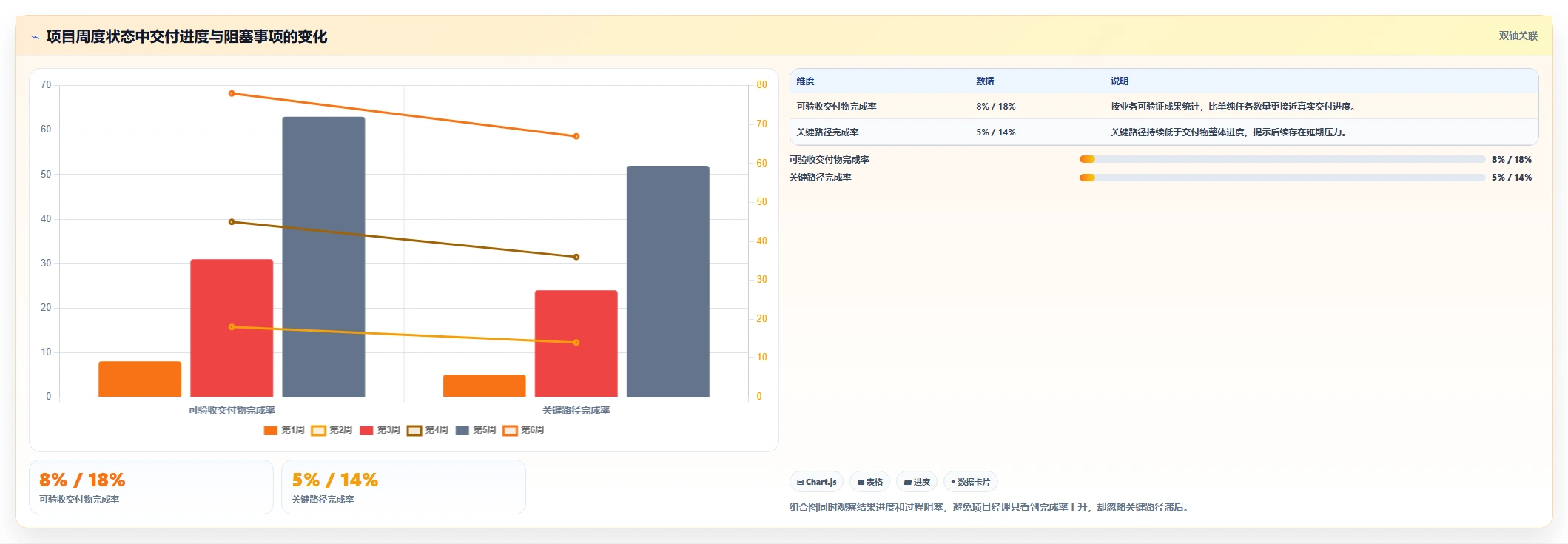Image resolution: width=1568 pixels, height=544 pixels.
Task: Click the 70 tick on the left axis
Action: (x=46, y=85)
